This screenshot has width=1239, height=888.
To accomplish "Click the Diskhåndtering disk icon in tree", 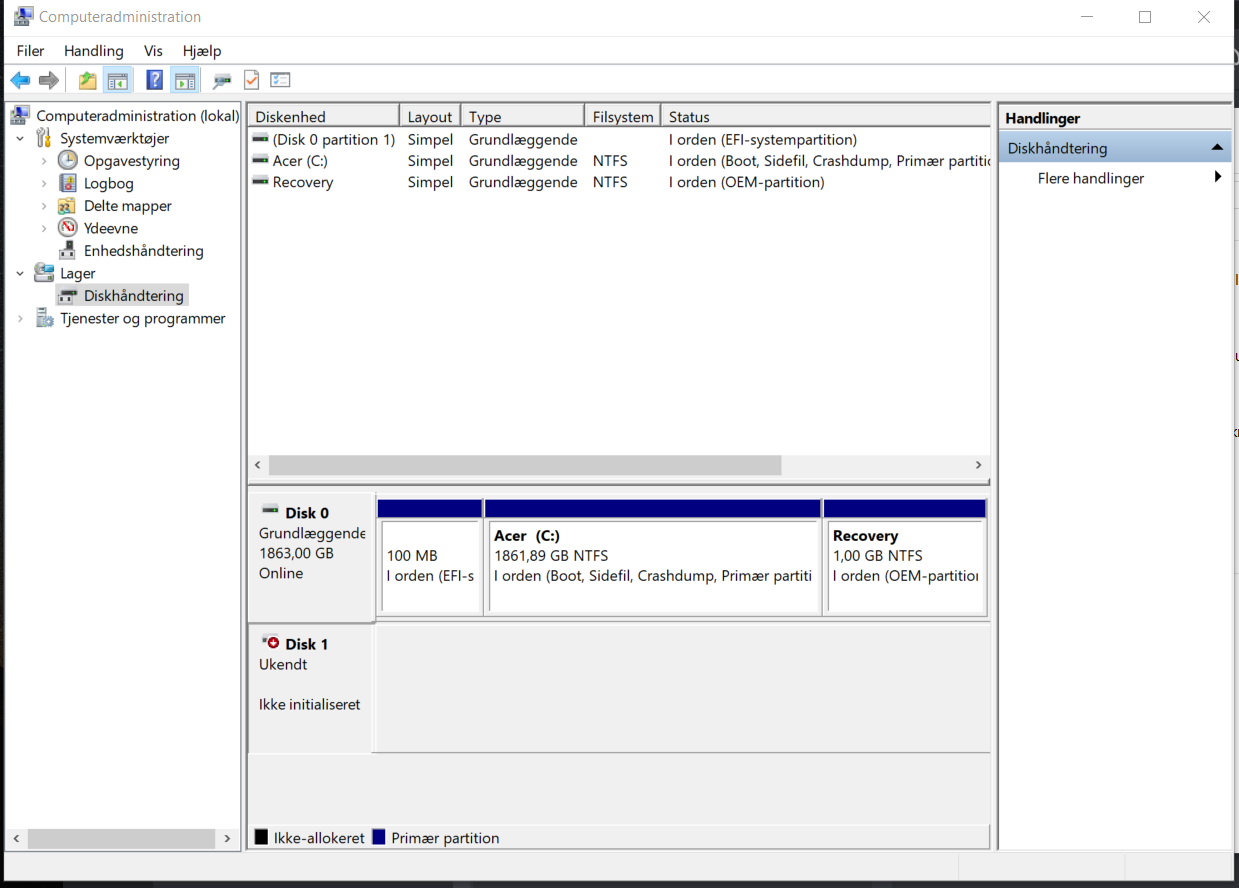I will pos(67,296).
